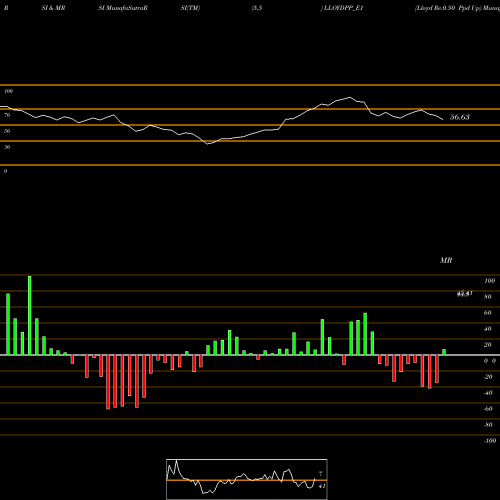Open the mini RSI overview chart thumbnail
500x500 pixels.
[x=247, y=479]
